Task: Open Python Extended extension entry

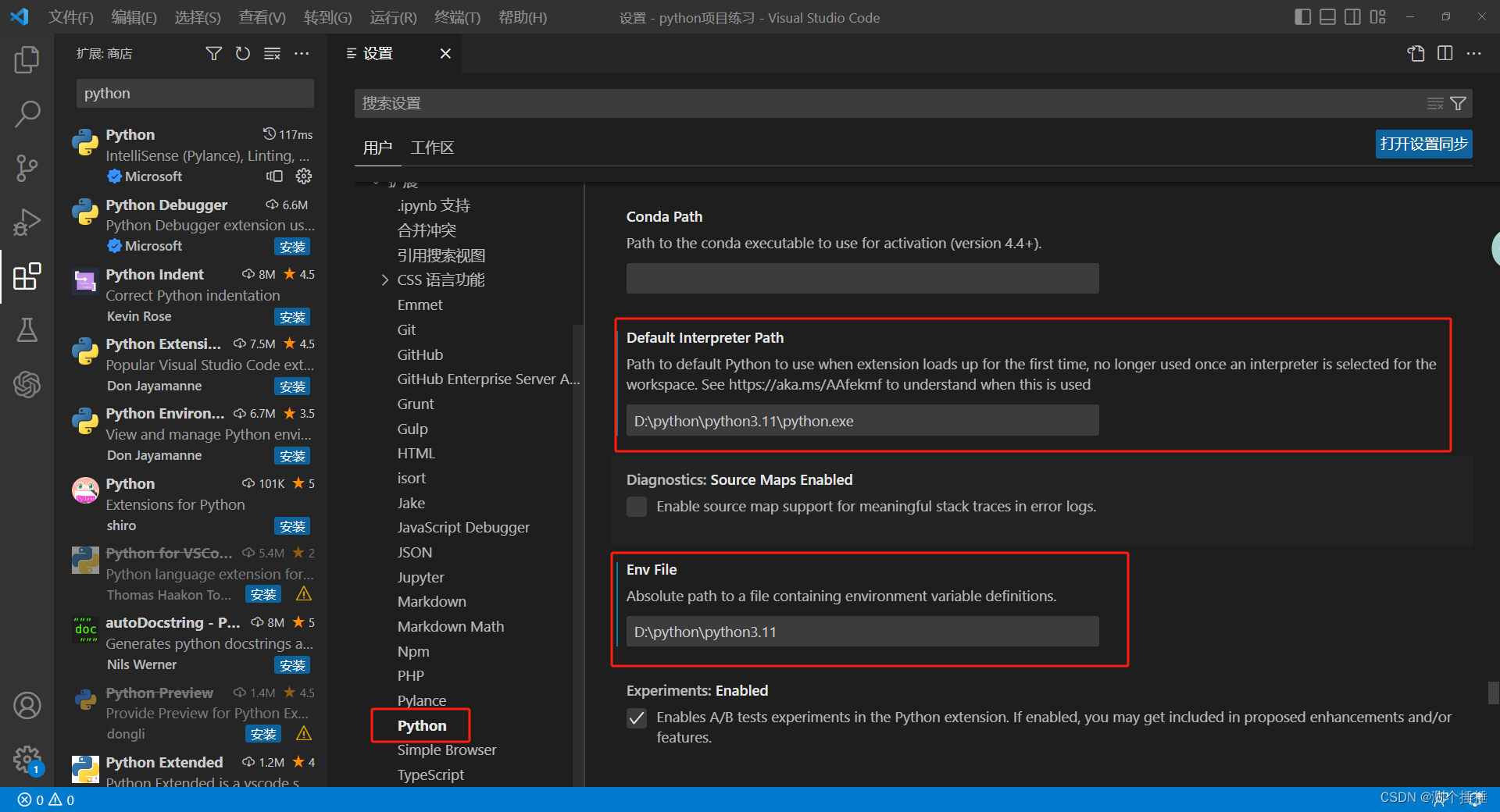Action: pyautogui.click(x=192, y=770)
